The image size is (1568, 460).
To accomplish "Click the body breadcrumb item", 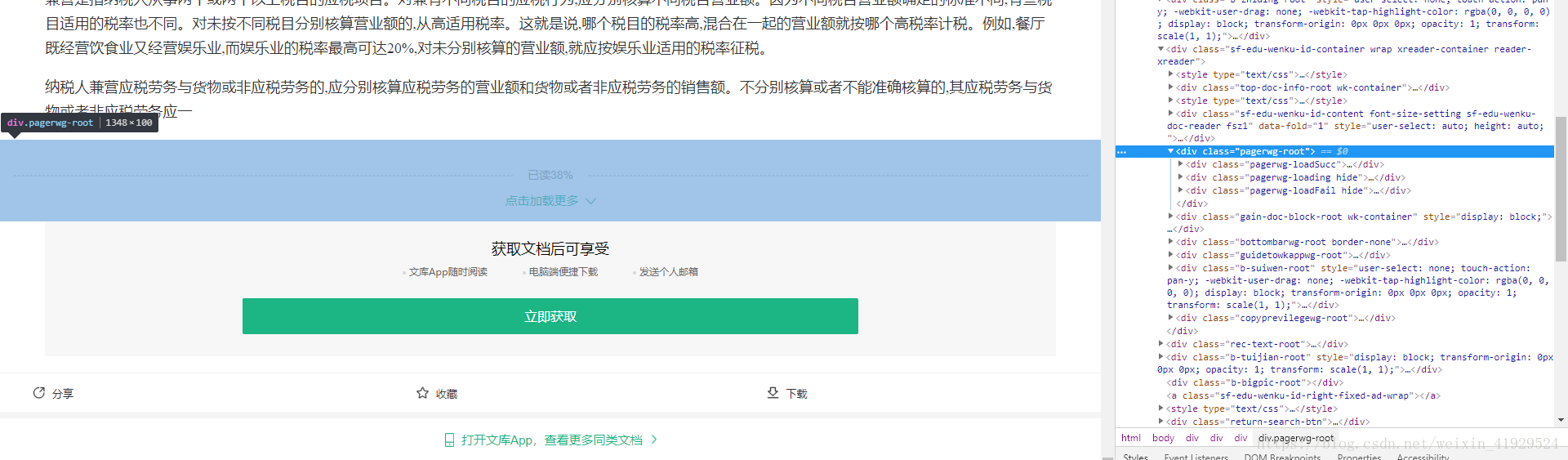I will [1163, 438].
